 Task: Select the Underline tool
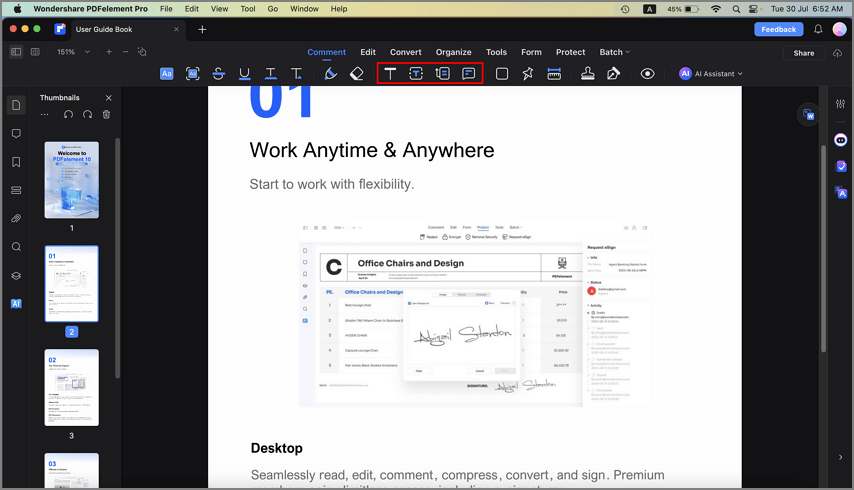245,74
